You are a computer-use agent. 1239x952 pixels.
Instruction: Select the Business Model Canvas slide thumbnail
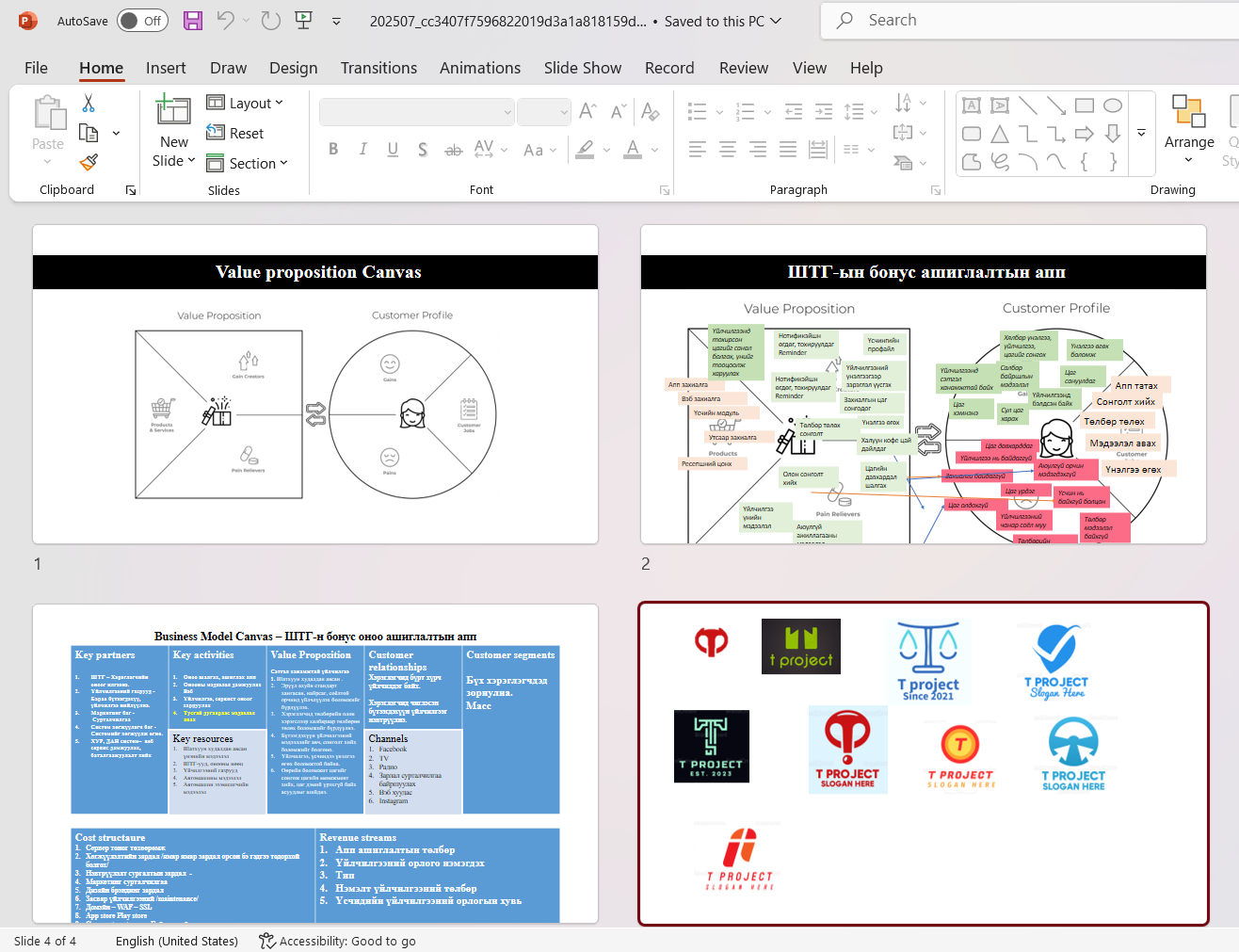[315, 764]
